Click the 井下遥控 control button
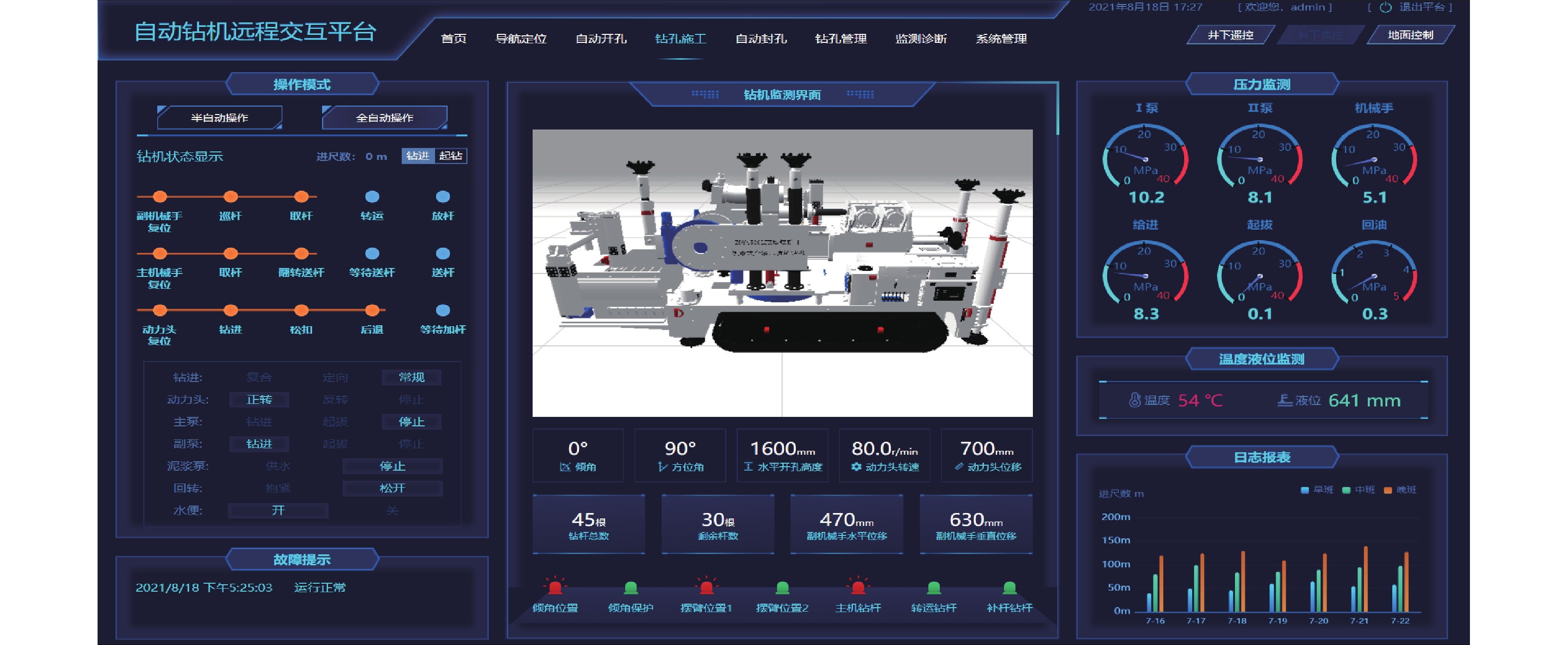The height and width of the screenshot is (645, 1568). click(1230, 35)
